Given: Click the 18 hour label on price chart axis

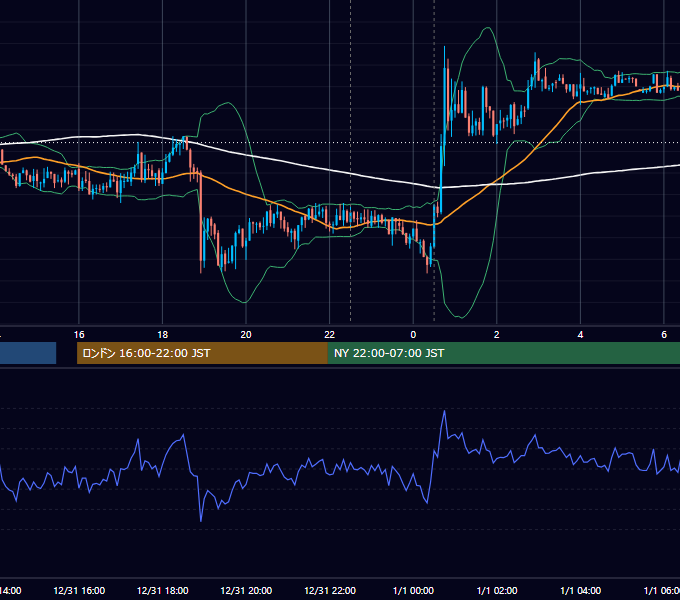Looking at the screenshot, I should [x=163, y=335].
